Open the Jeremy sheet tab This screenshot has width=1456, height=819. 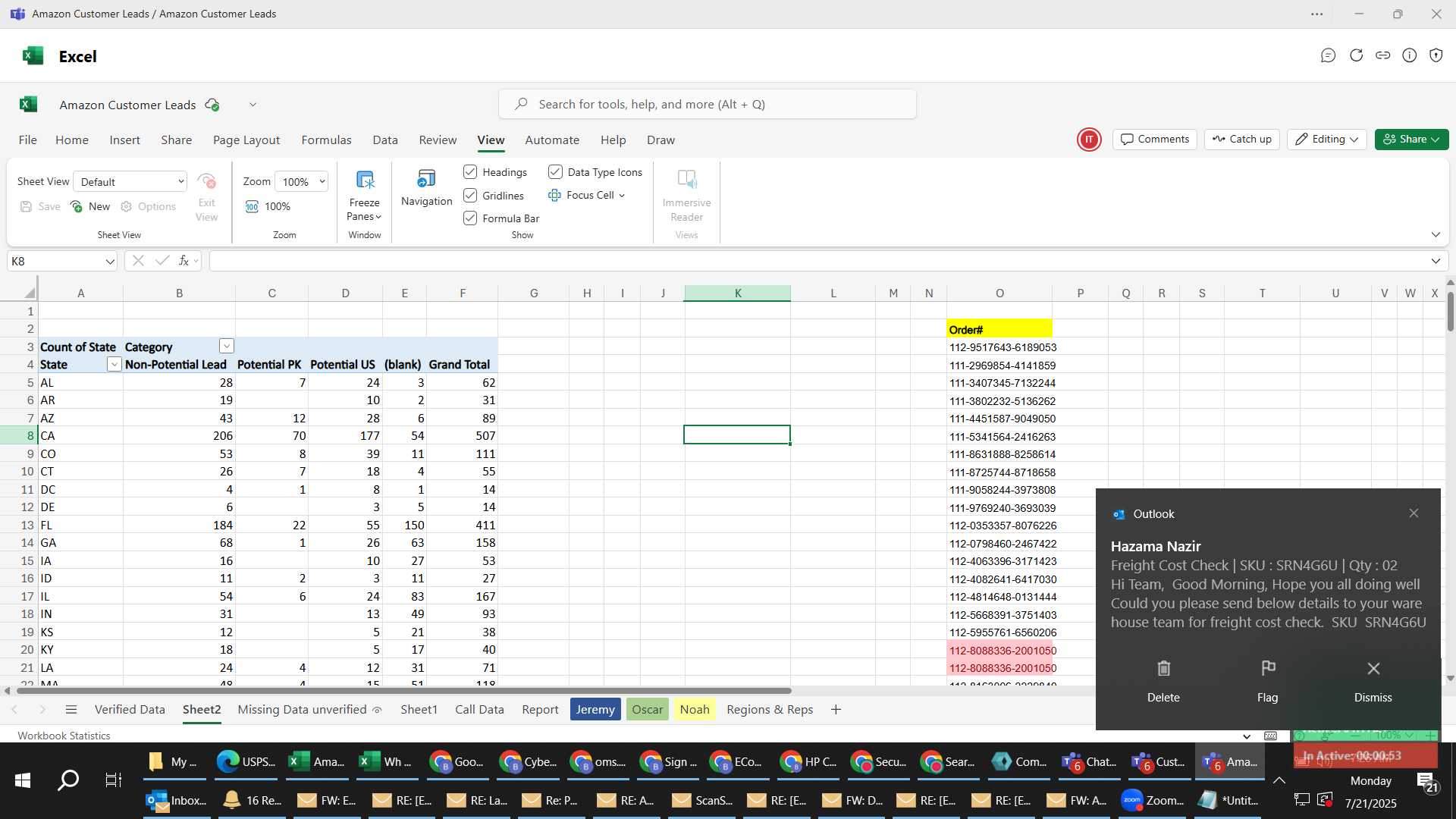(595, 710)
